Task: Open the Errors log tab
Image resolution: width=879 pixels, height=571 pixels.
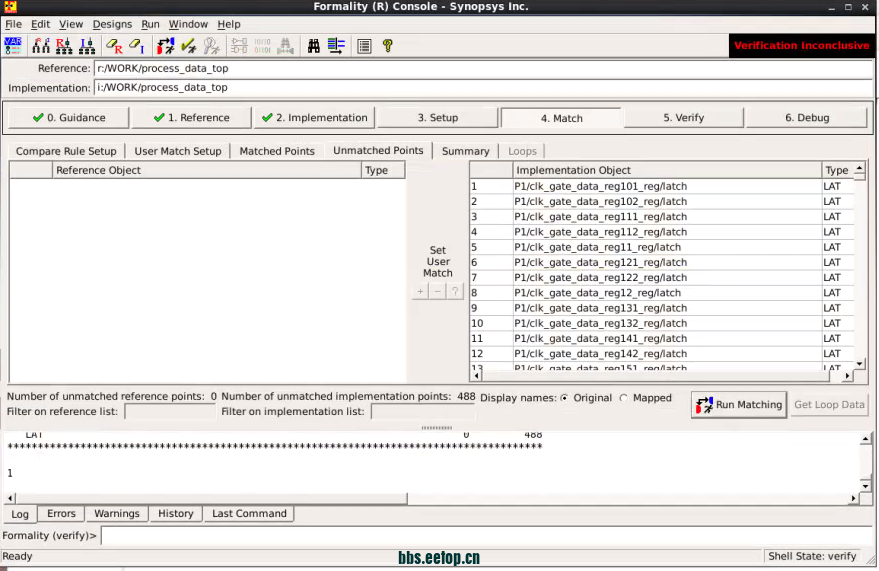Action: coord(61,514)
